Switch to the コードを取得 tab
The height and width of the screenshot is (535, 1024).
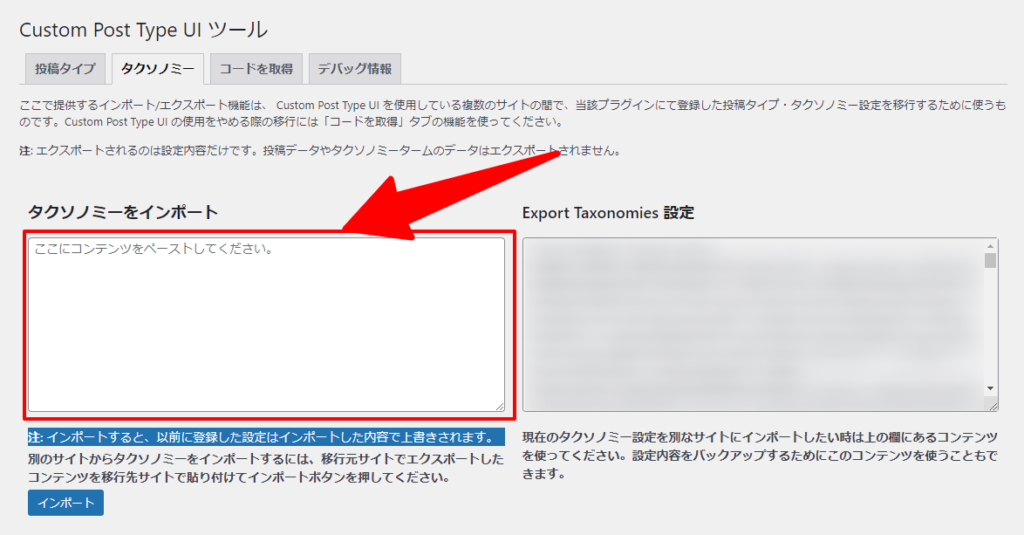tap(256, 69)
